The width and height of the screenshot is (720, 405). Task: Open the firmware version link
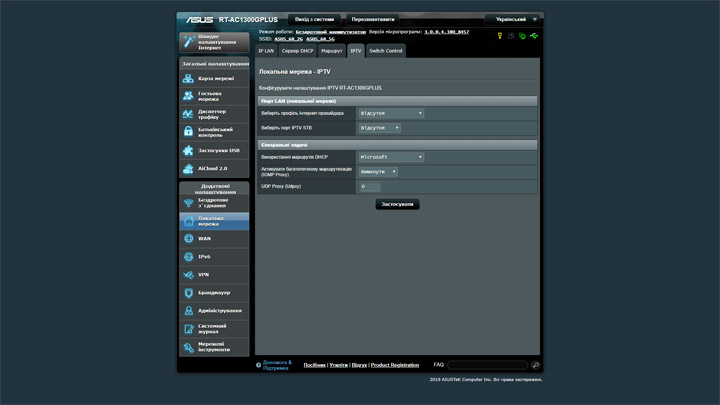447,32
